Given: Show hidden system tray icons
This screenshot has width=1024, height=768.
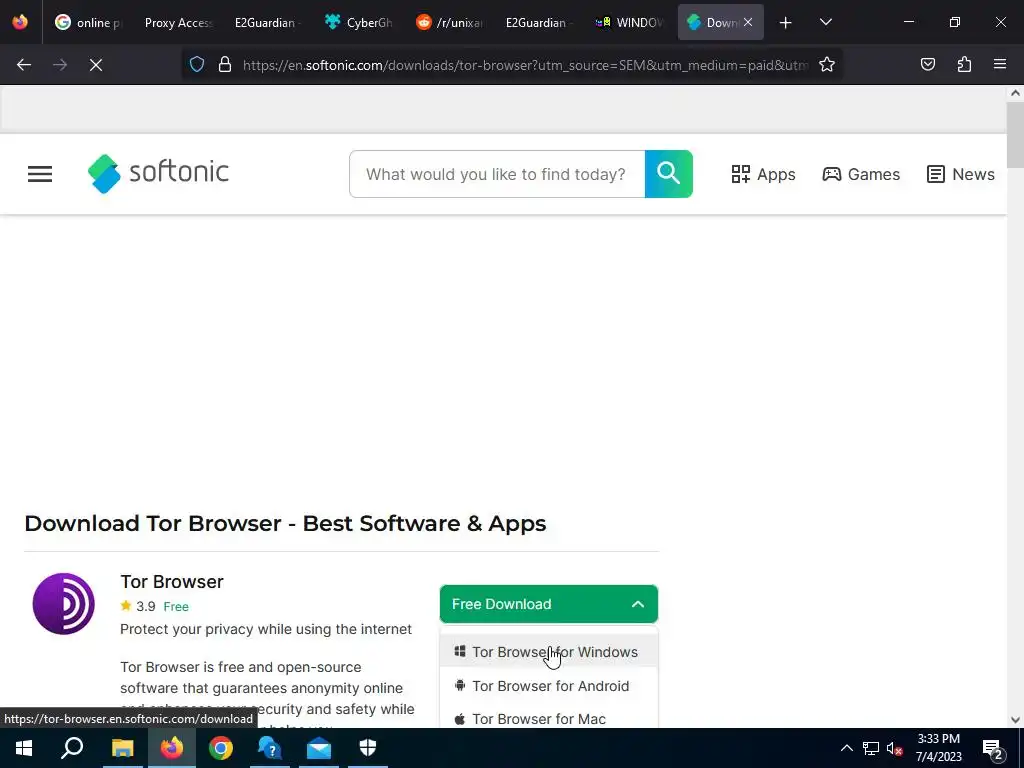Looking at the screenshot, I should (x=846, y=748).
